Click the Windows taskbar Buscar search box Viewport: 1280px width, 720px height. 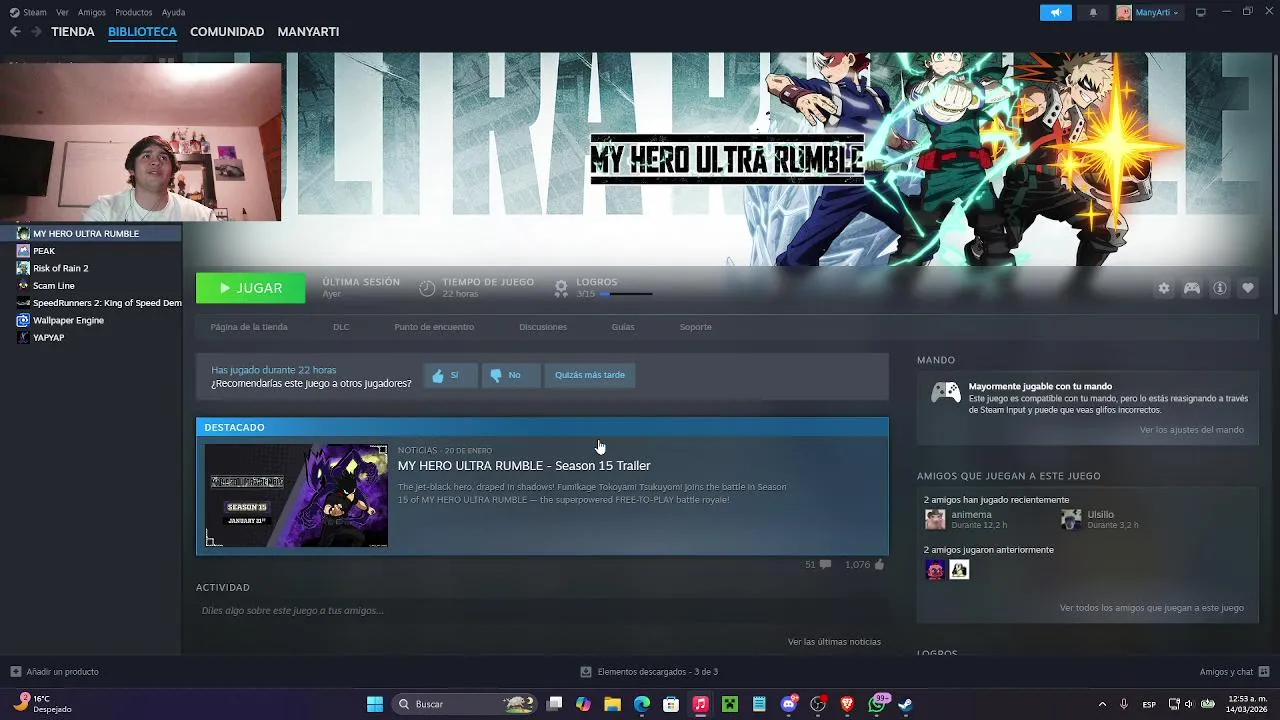click(464, 704)
